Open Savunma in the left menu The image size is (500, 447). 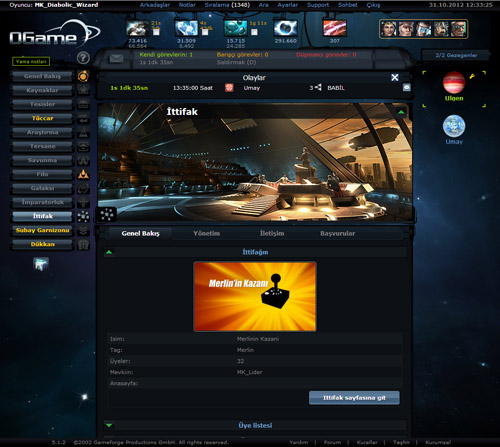coord(42,160)
